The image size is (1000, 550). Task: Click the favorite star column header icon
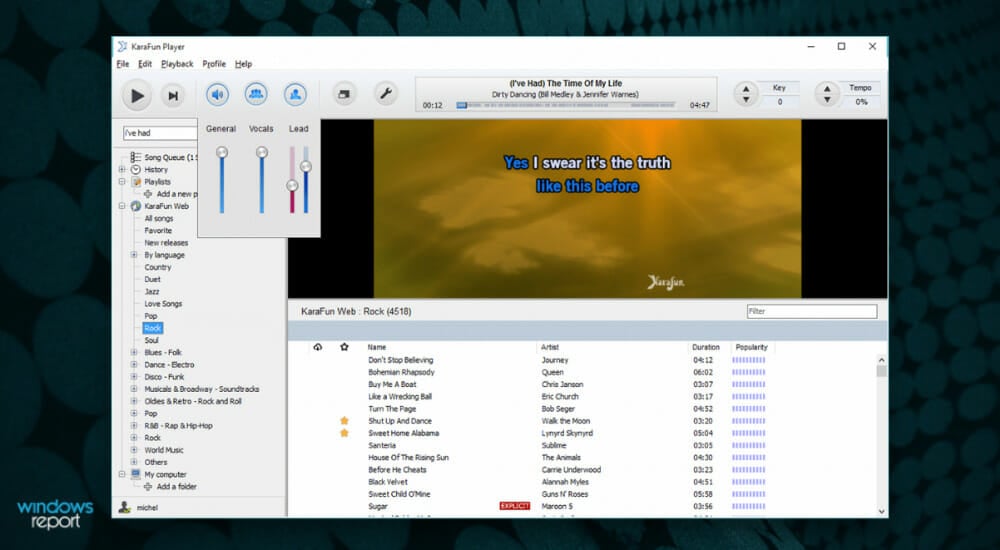(x=344, y=347)
